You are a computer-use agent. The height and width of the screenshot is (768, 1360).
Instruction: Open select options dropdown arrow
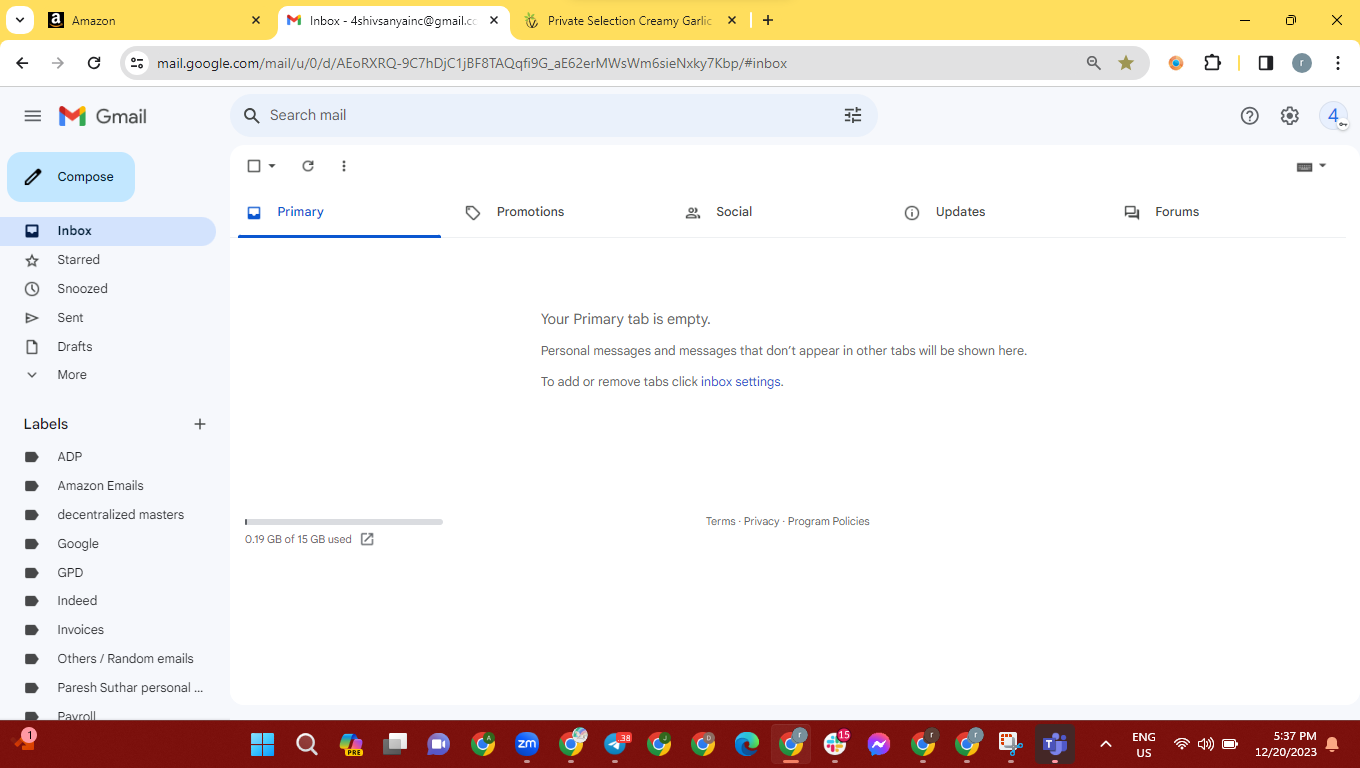point(272,166)
